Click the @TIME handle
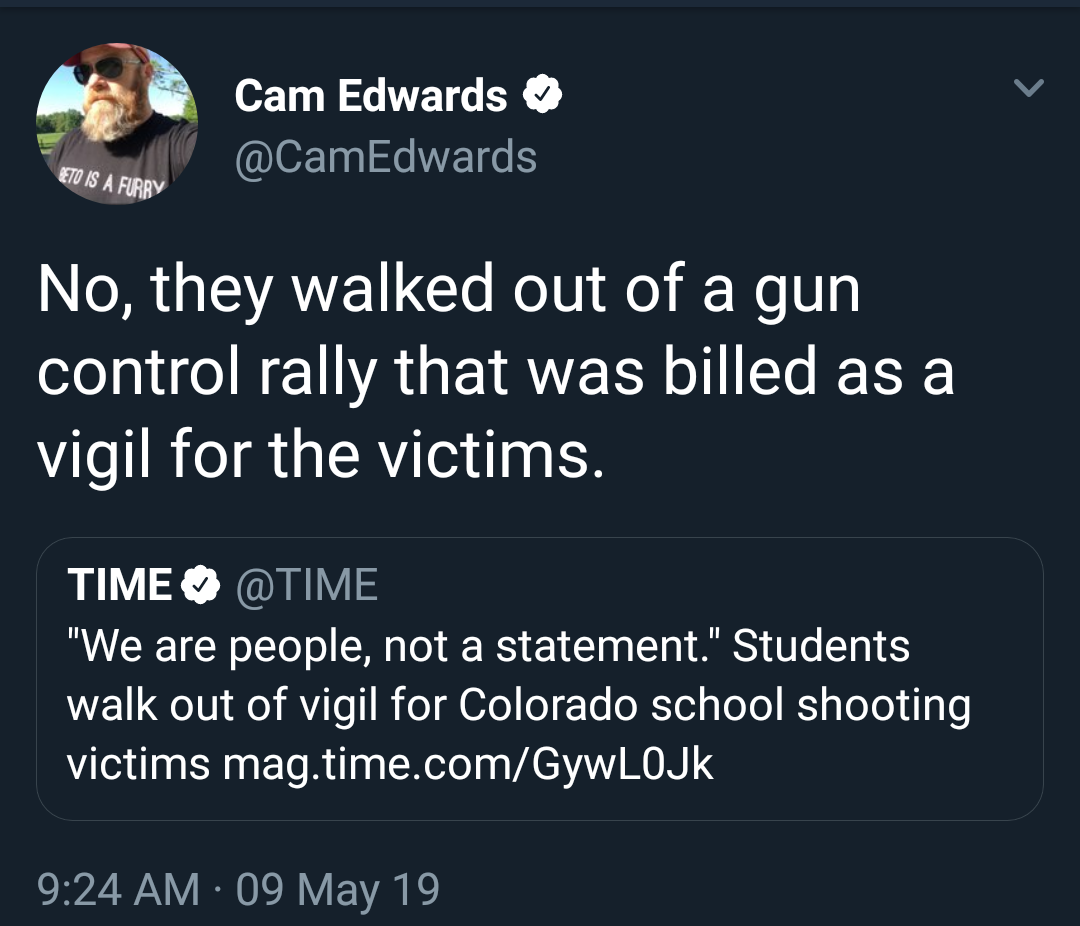 (x=305, y=586)
